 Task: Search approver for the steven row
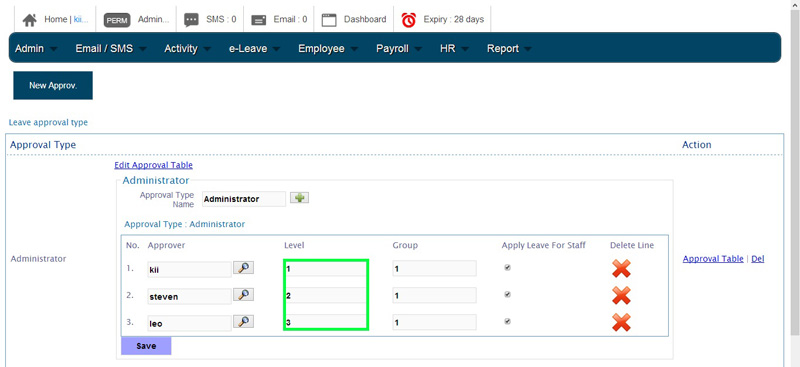(x=243, y=295)
